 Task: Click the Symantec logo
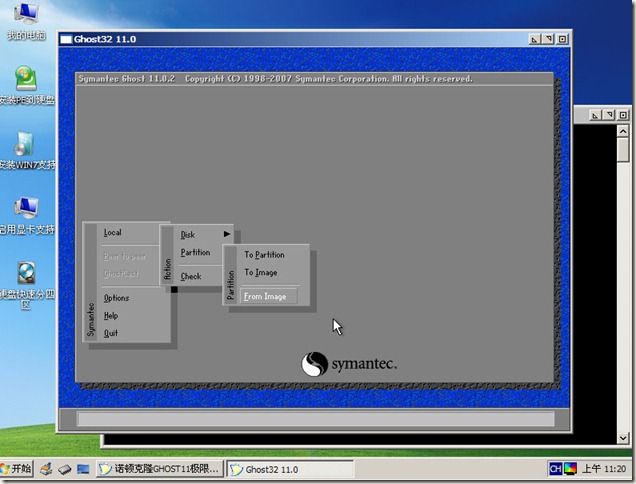point(349,364)
